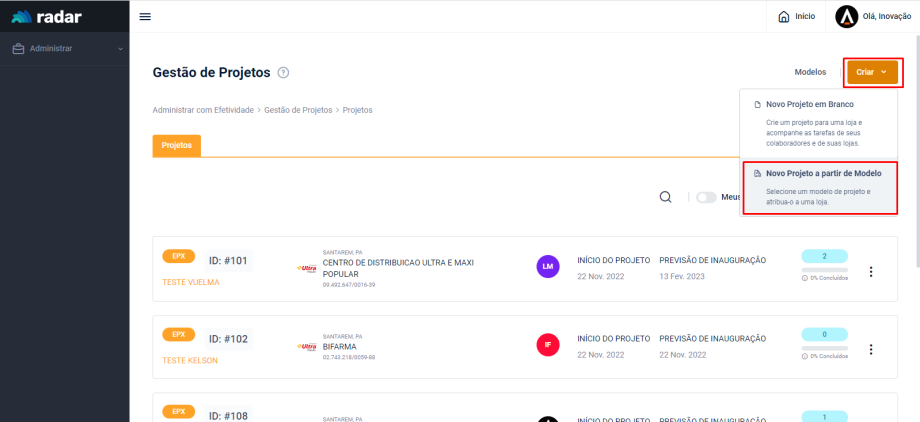Screen dimensions: 920x422
Task: Click progress bar of project #101
Action: [x=824, y=270]
